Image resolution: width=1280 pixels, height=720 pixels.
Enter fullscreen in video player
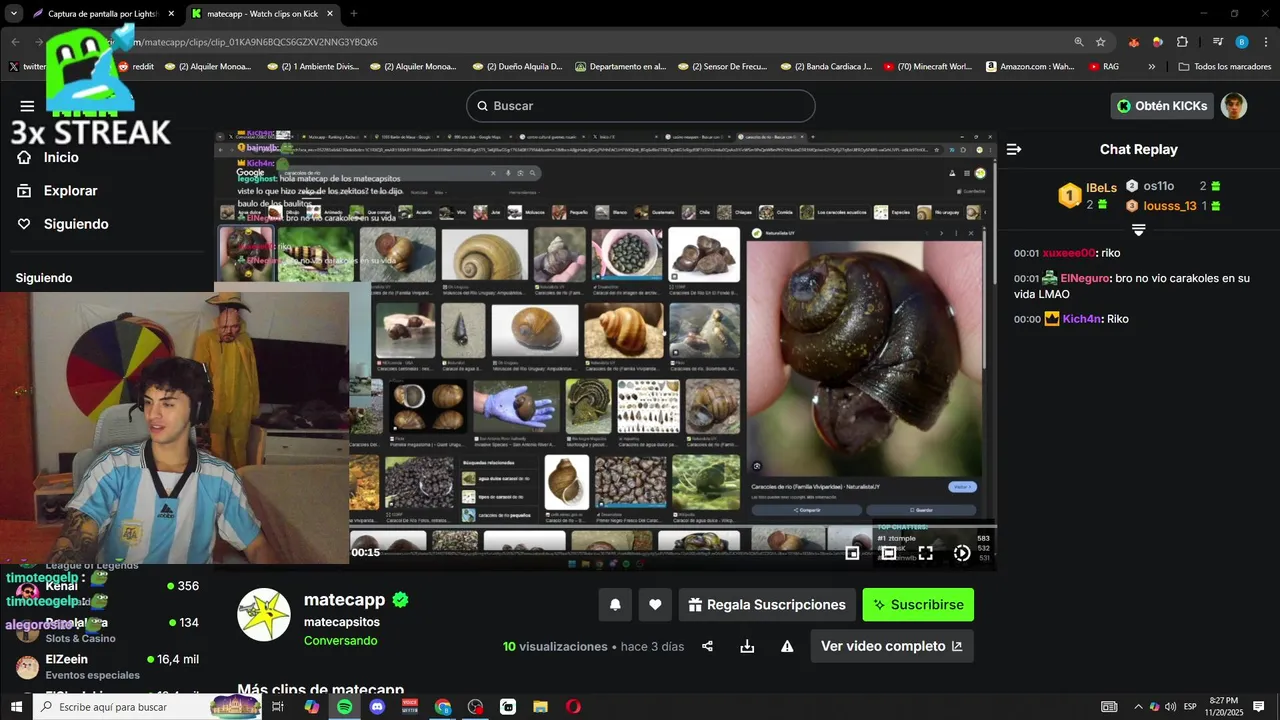[x=925, y=553]
